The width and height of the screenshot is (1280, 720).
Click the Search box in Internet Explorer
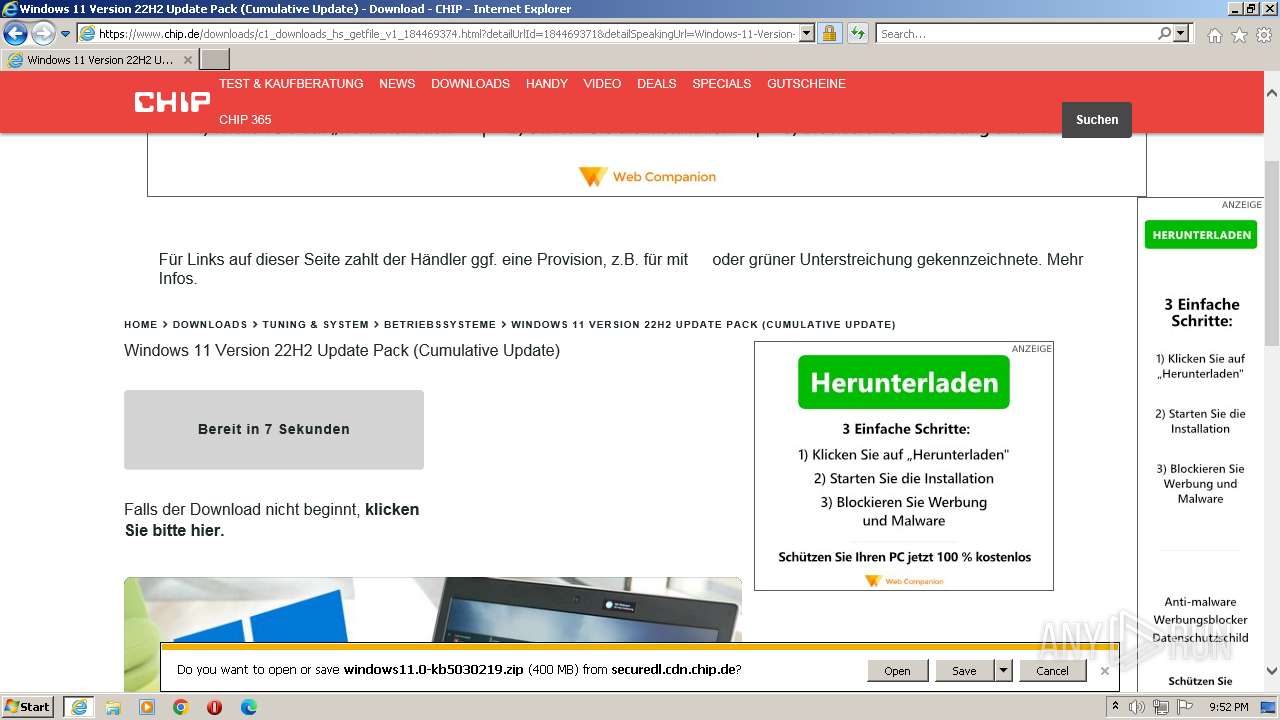(1016, 33)
